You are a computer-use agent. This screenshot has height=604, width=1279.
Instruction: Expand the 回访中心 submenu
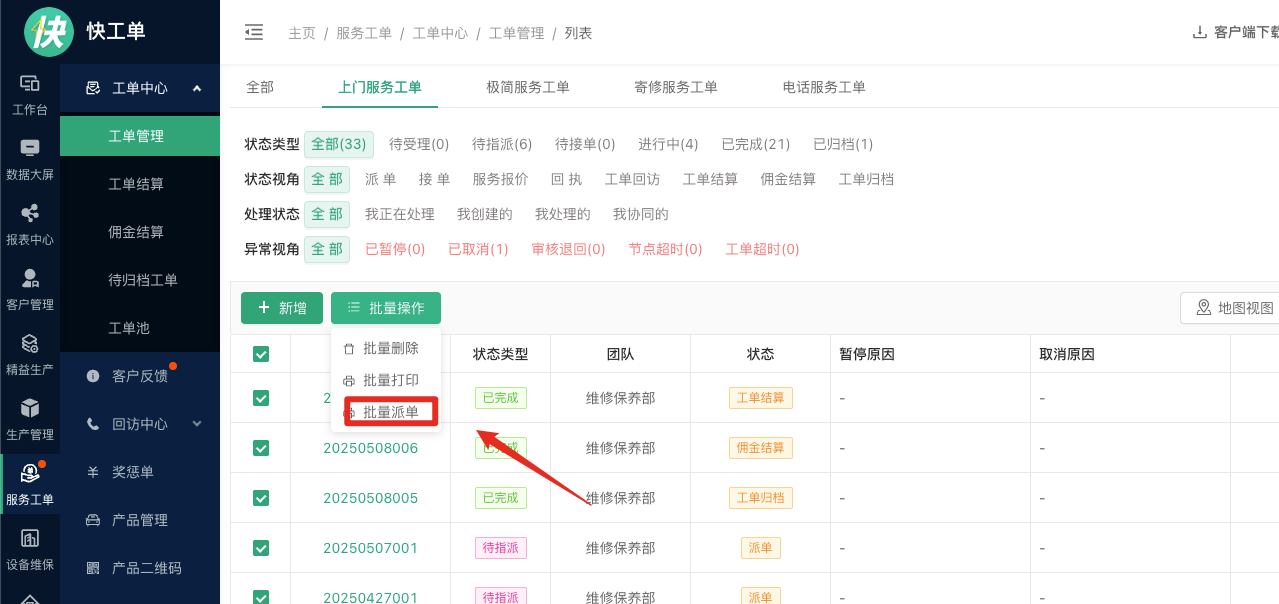tap(197, 424)
